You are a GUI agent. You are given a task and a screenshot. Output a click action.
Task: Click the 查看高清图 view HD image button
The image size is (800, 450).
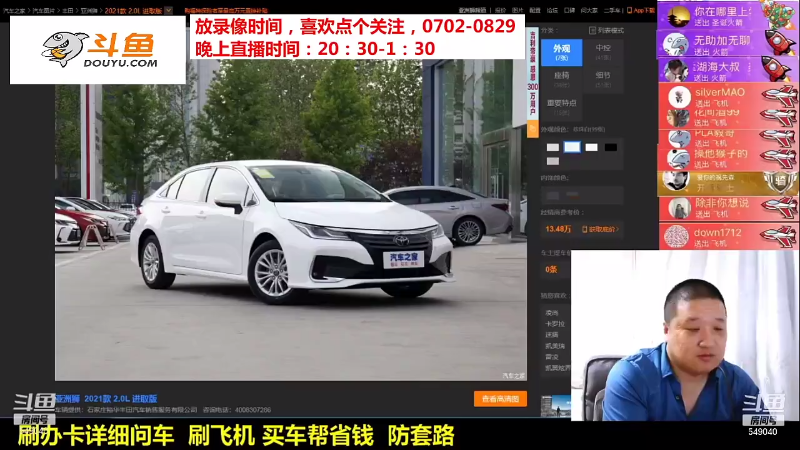pos(501,399)
